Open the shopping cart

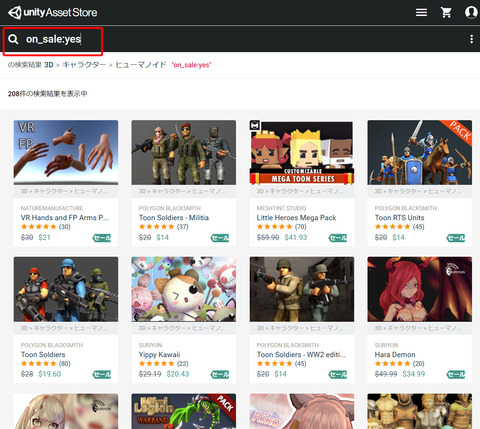pyautogui.click(x=446, y=13)
